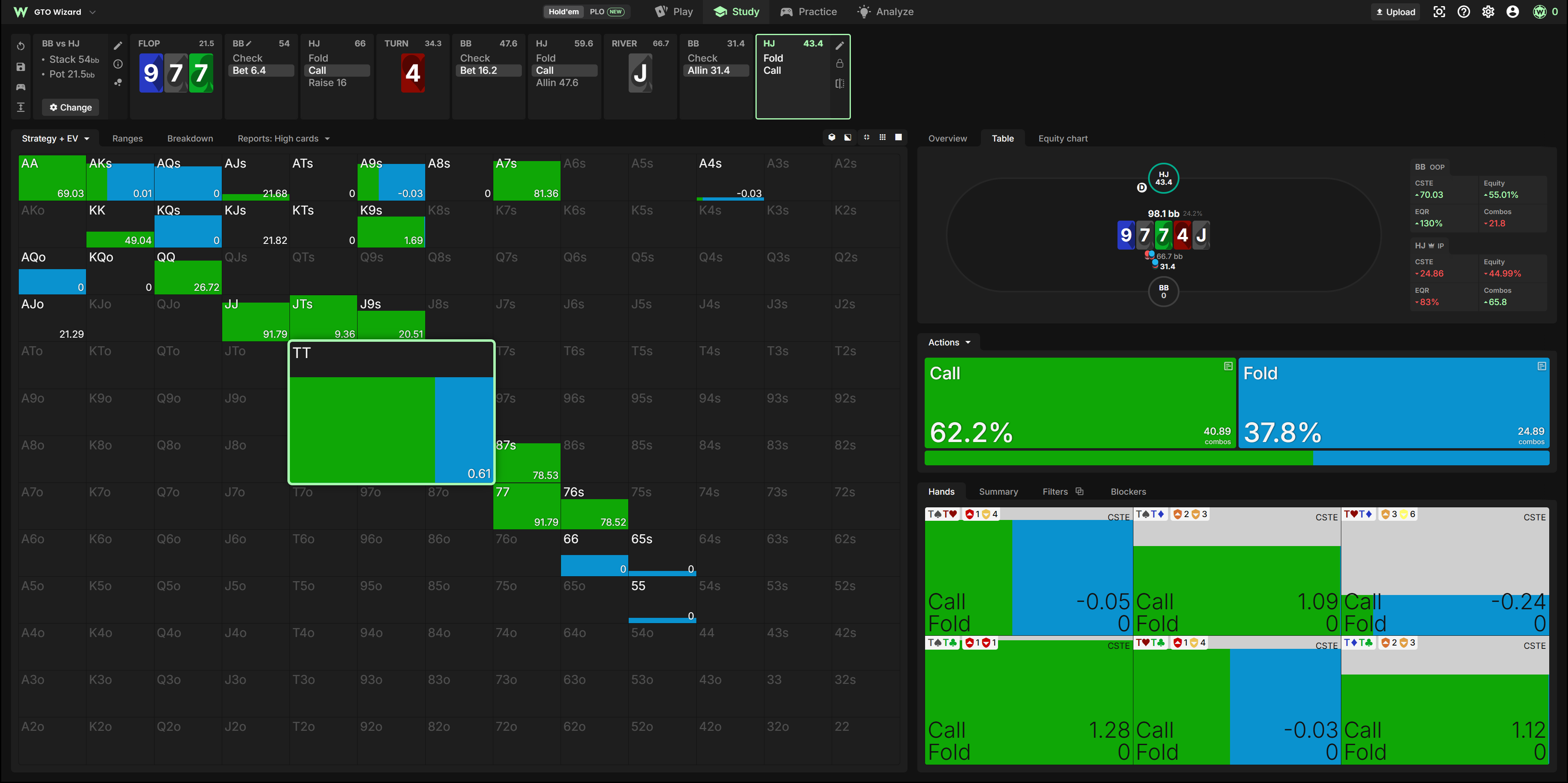Expand the Call action detail icon
This screenshot has height=783, width=1568.
pos(1228,366)
